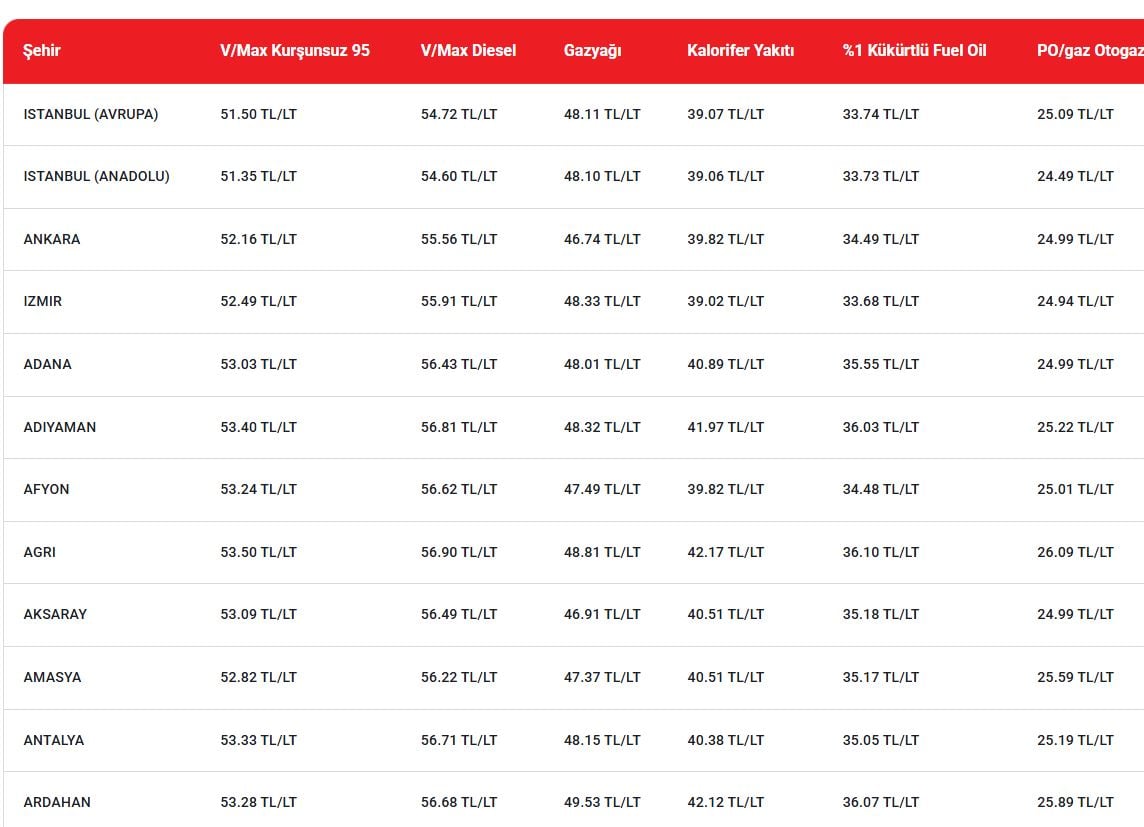This screenshot has height=827, width=1144.
Task: Click the Gazyağı column header
Action: (x=592, y=50)
